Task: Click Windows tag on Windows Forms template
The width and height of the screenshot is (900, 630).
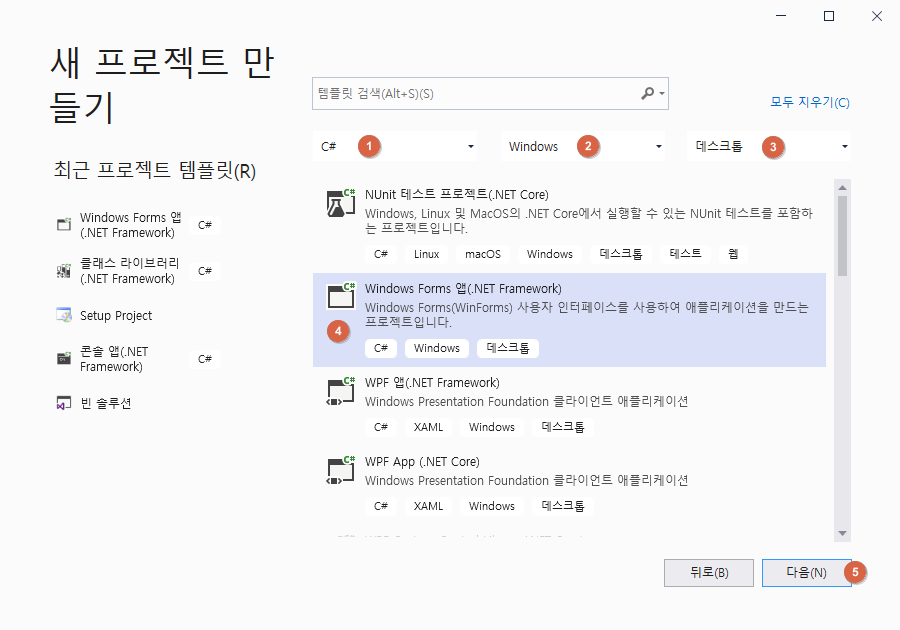Action: pos(437,348)
